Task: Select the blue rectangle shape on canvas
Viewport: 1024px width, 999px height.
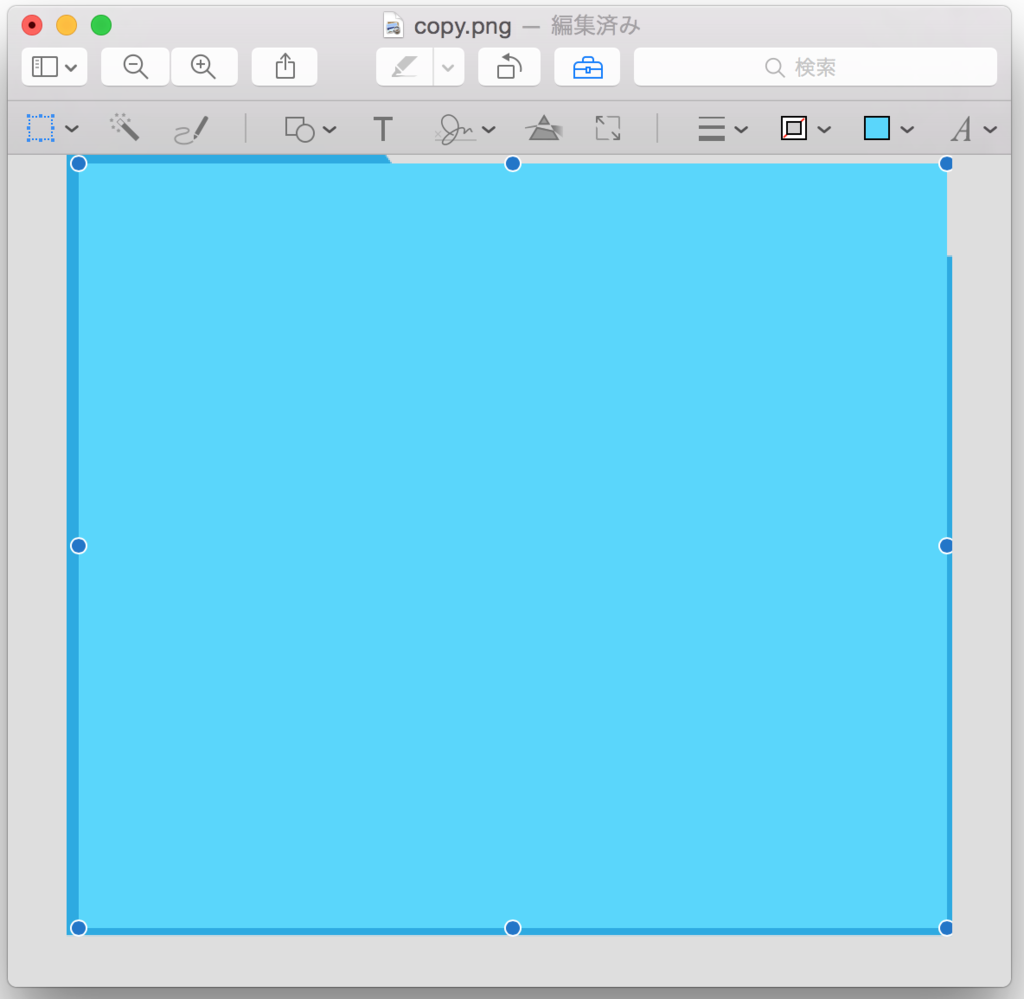Action: point(513,546)
